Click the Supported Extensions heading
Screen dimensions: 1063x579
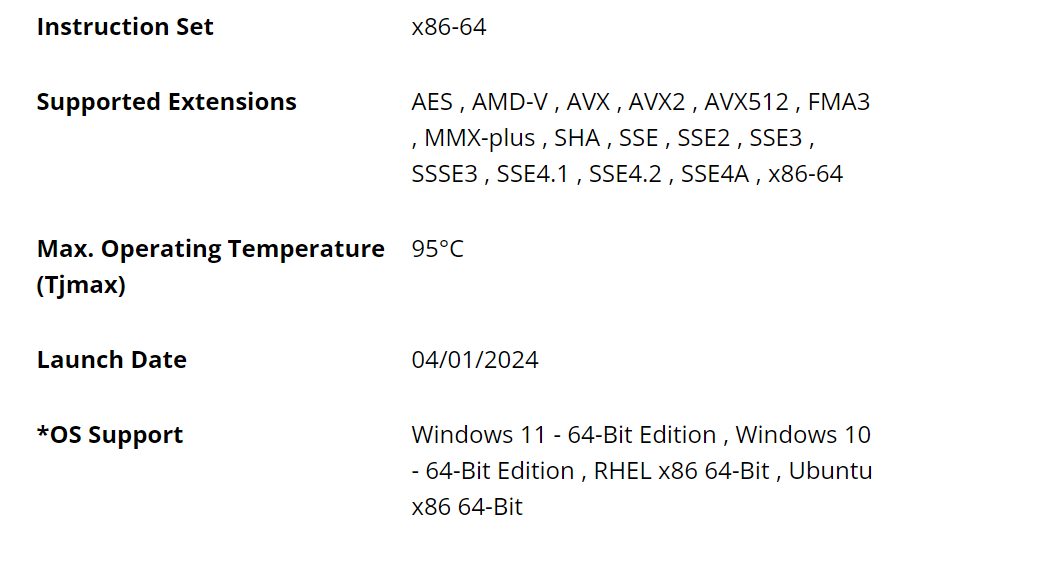point(167,102)
